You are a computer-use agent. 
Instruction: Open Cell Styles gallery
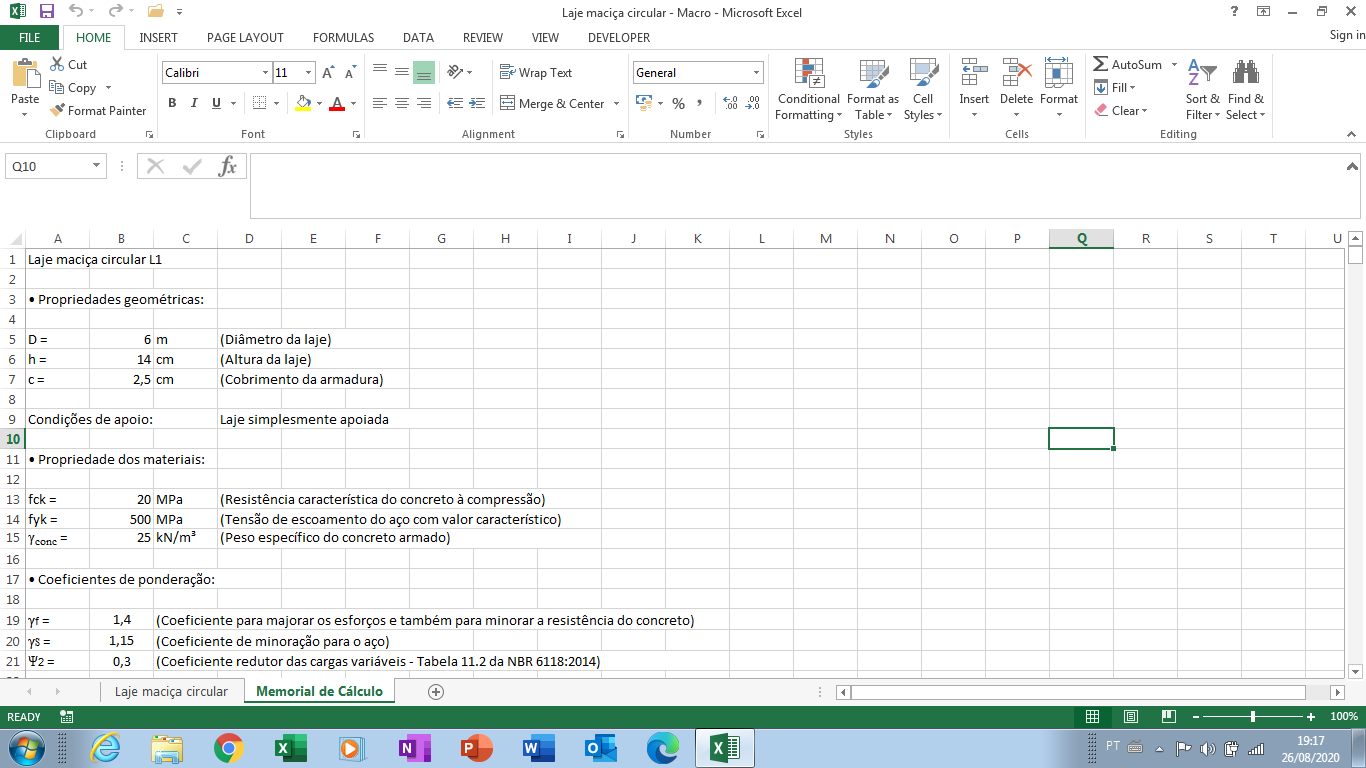pyautogui.click(x=923, y=89)
